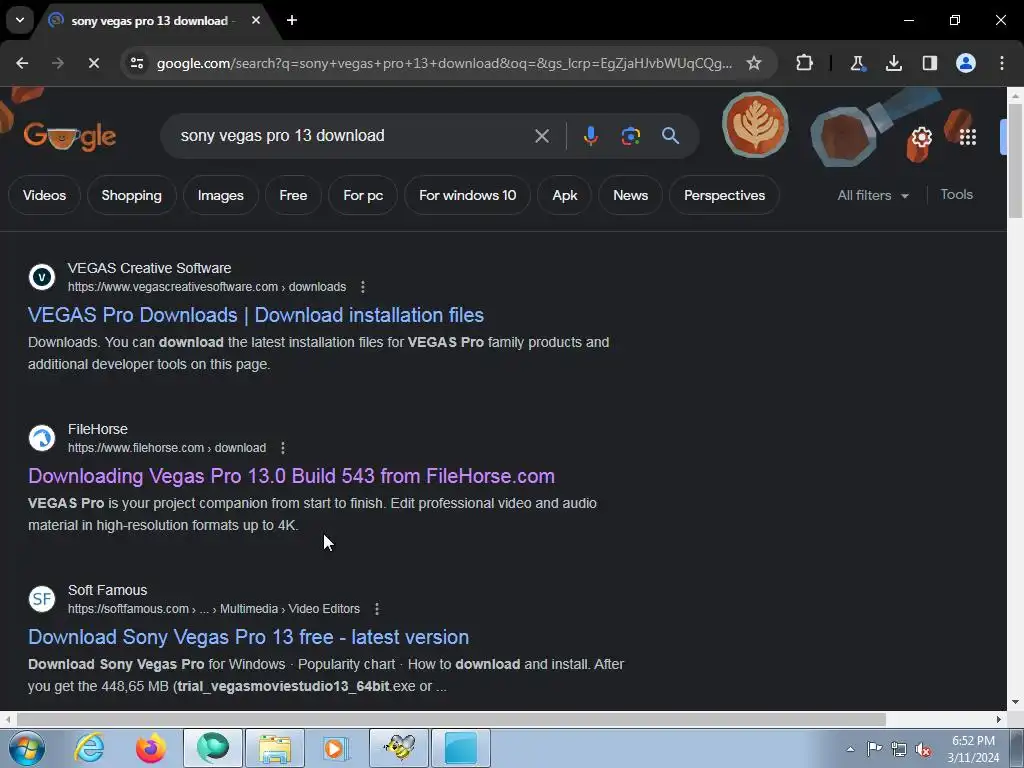The height and width of the screenshot is (768, 1024).
Task: Open more options for Soft Famous result
Action: click(x=377, y=609)
